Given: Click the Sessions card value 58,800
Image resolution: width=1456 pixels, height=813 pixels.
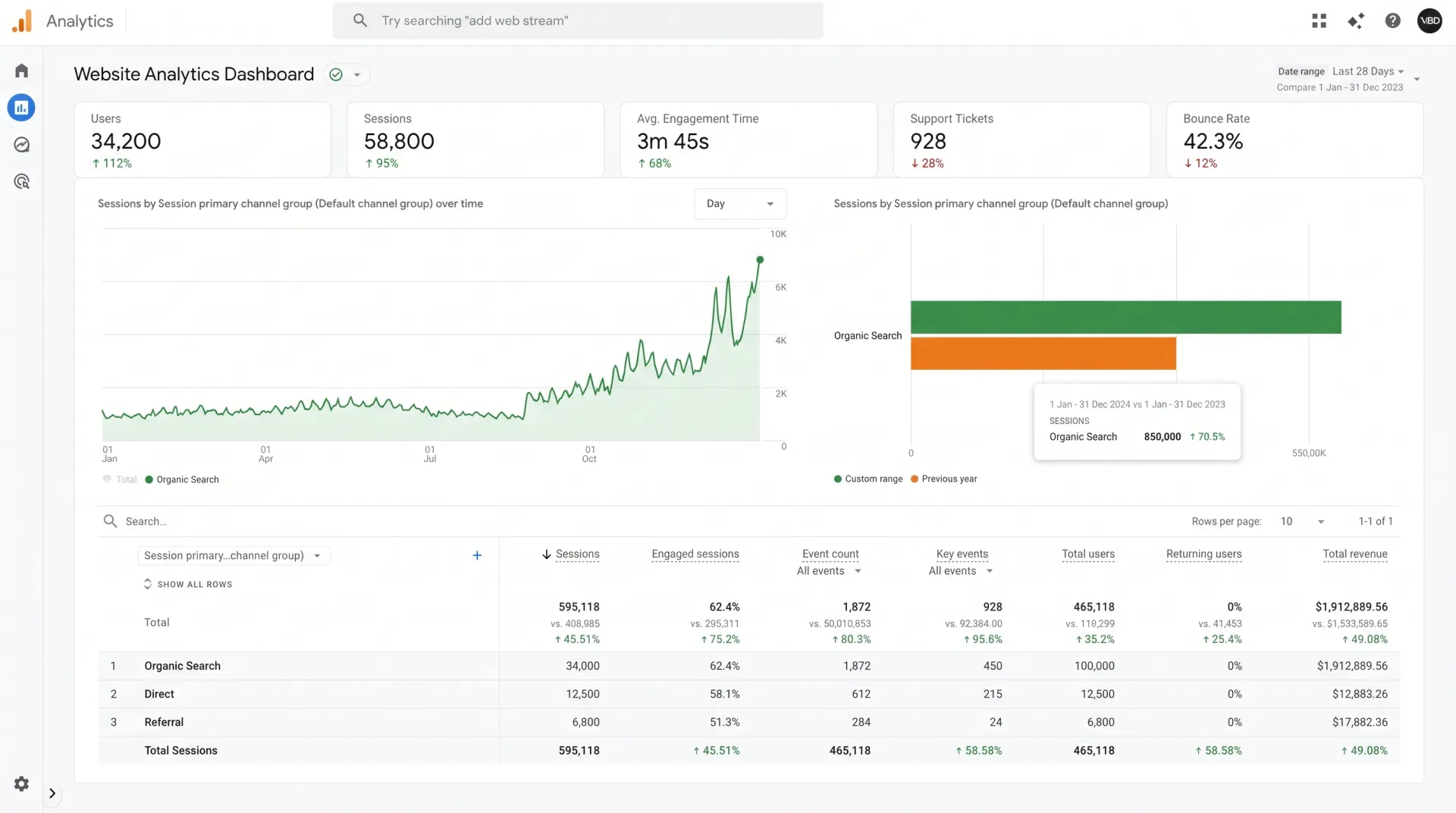Looking at the screenshot, I should [x=399, y=141].
